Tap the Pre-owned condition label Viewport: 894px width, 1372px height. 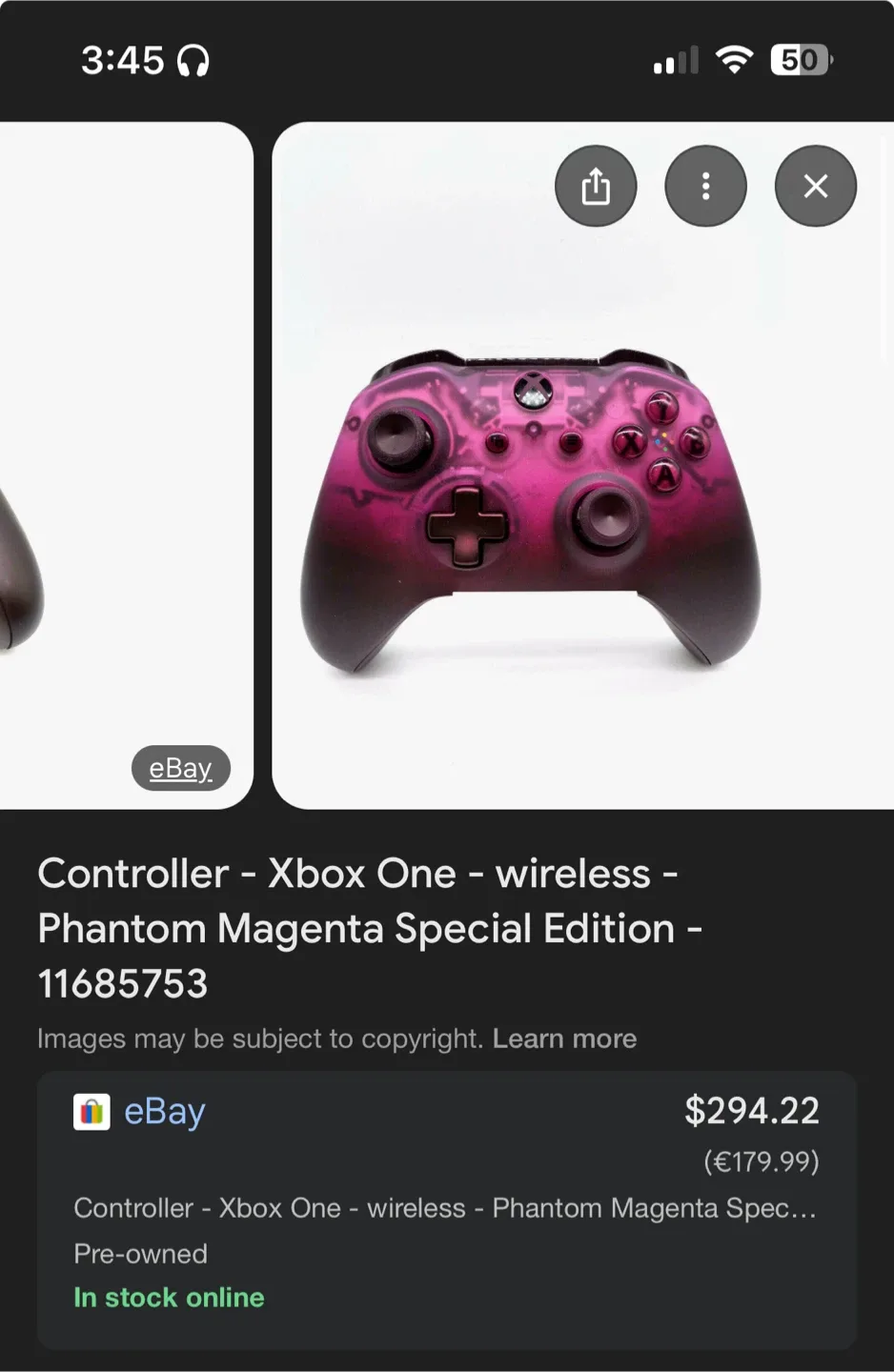click(139, 1254)
